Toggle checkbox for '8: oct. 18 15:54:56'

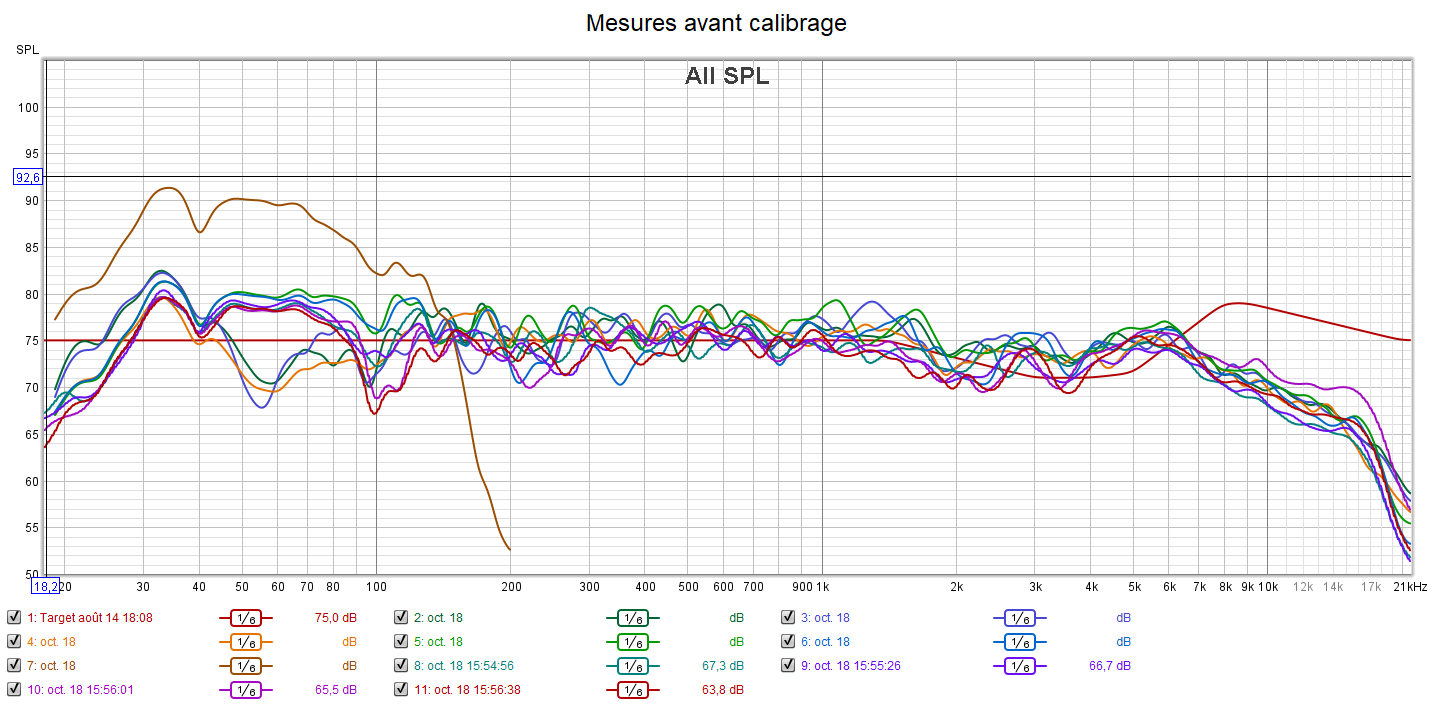click(401, 666)
